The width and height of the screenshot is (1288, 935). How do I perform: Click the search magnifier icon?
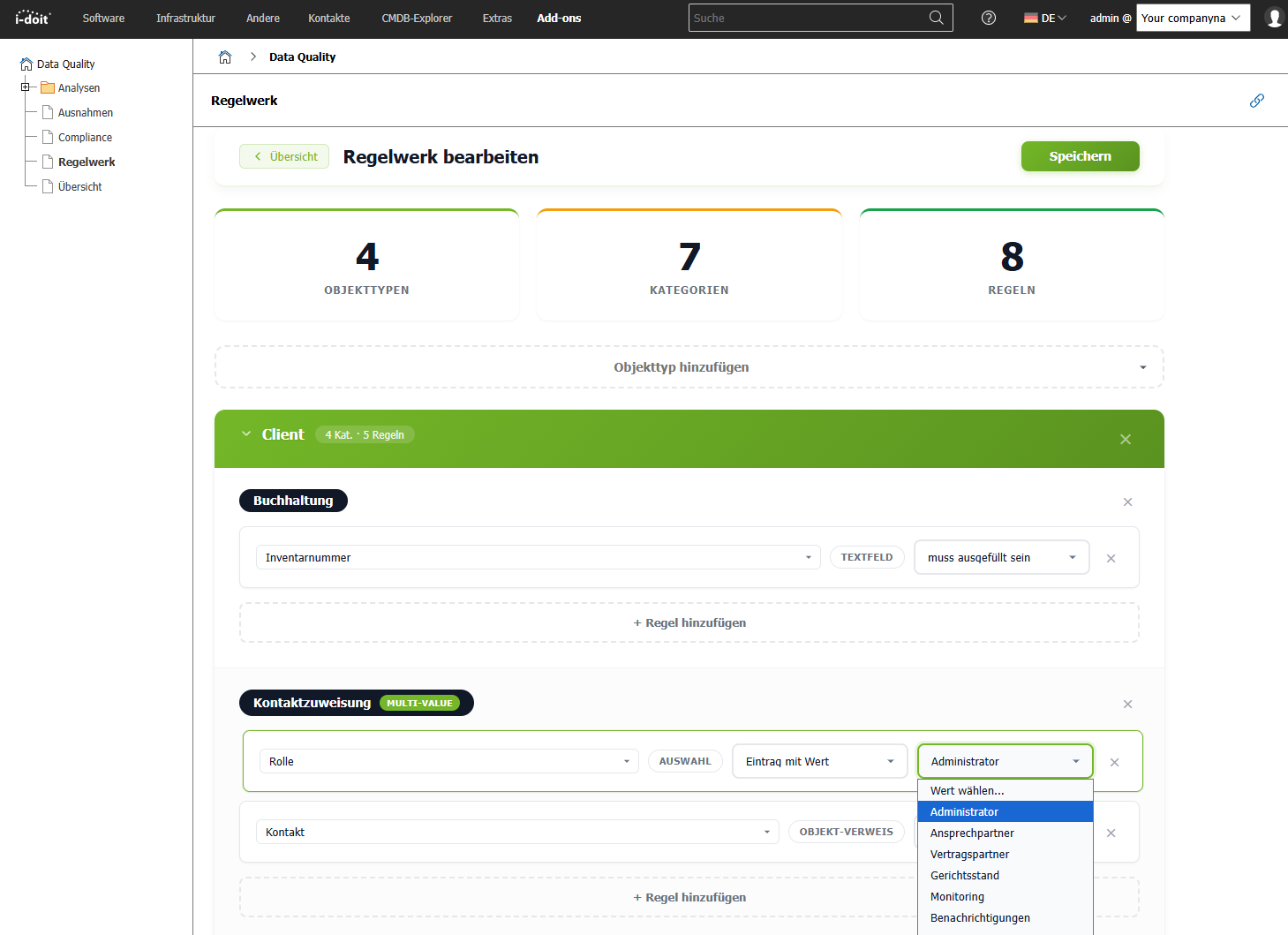936,17
